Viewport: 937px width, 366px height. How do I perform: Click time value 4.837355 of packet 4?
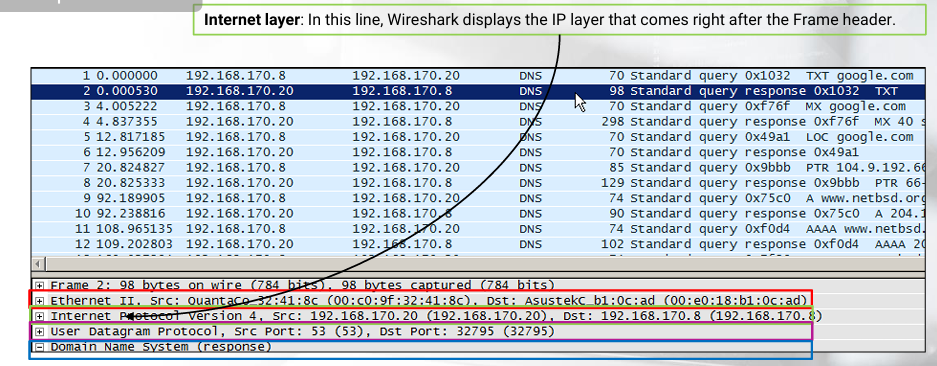(x=127, y=122)
